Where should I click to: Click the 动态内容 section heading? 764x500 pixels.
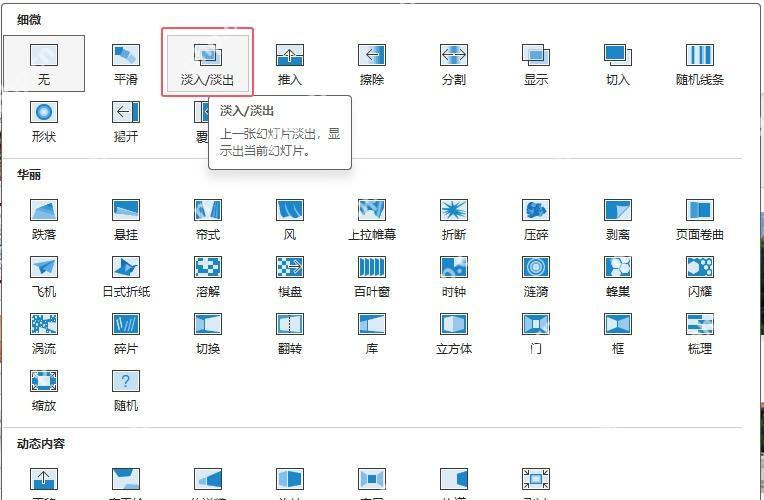(41, 444)
